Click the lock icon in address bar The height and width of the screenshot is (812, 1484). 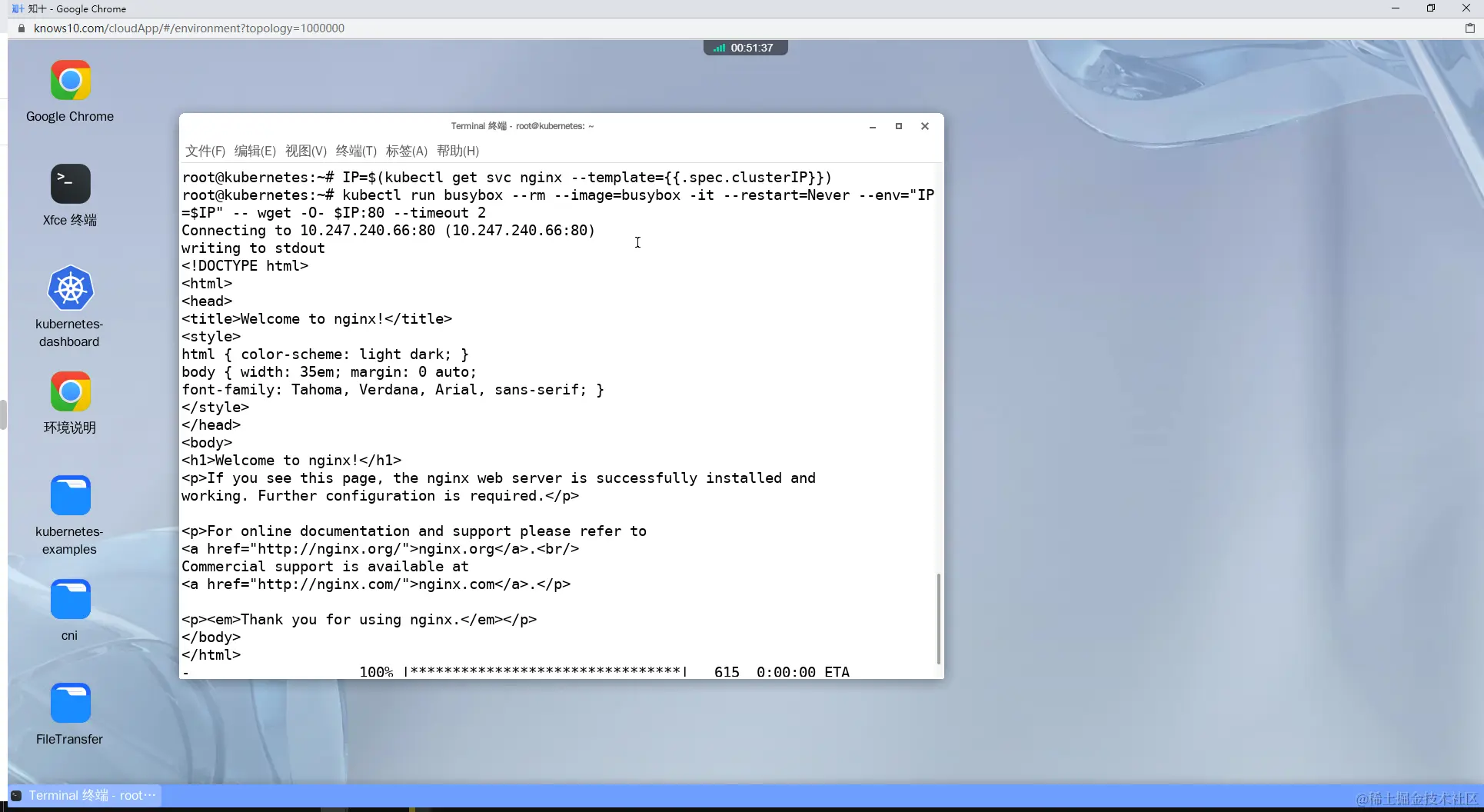click(22, 28)
